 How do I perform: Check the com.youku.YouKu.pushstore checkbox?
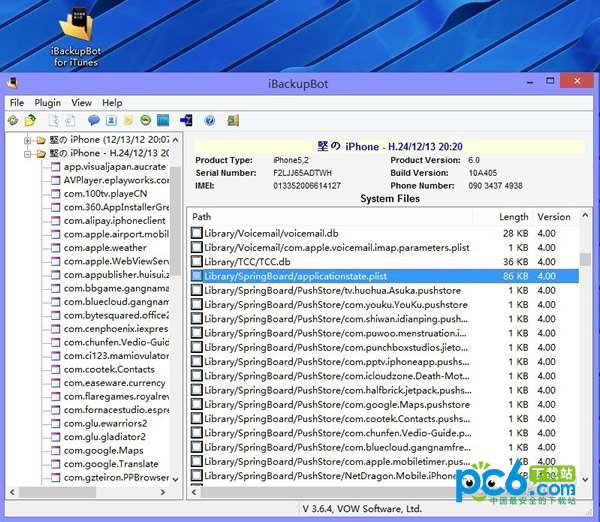pyautogui.click(x=197, y=304)
